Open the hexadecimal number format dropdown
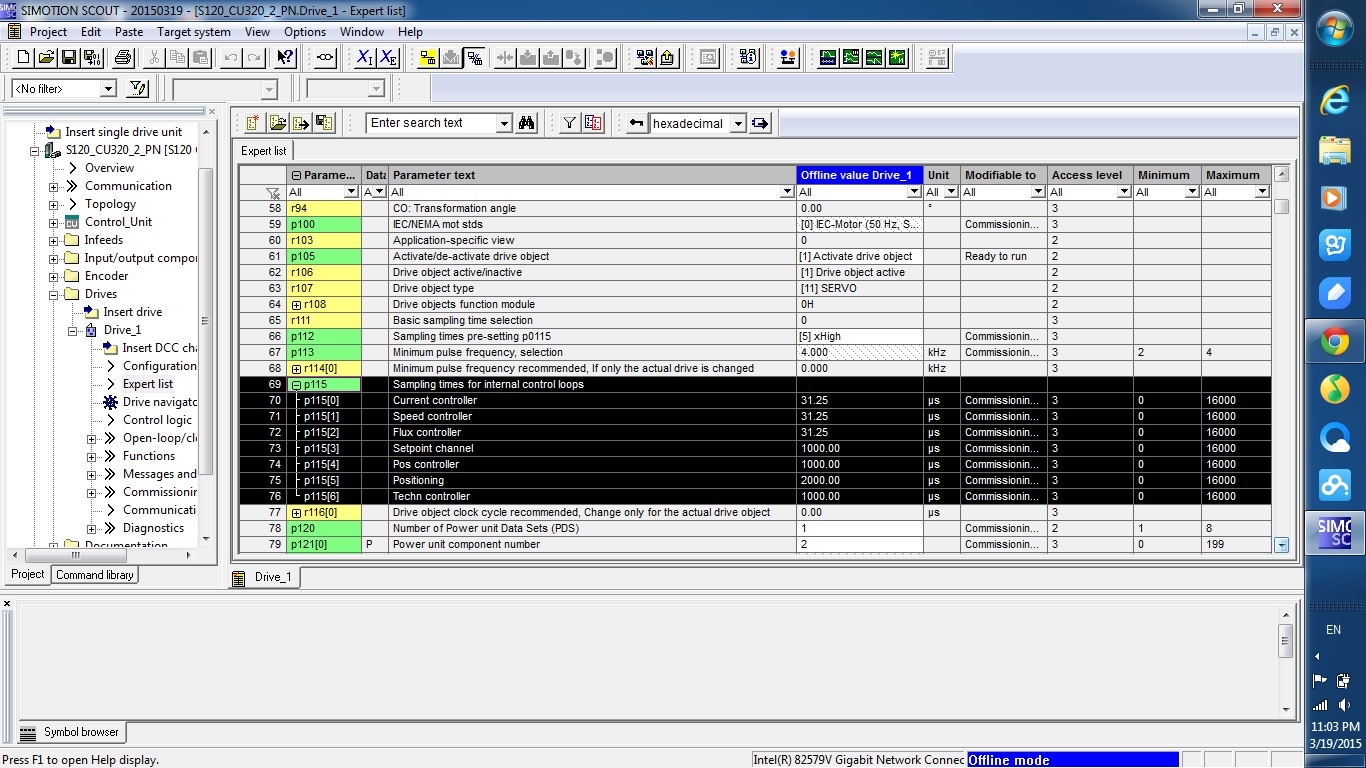 coord(738,124)
